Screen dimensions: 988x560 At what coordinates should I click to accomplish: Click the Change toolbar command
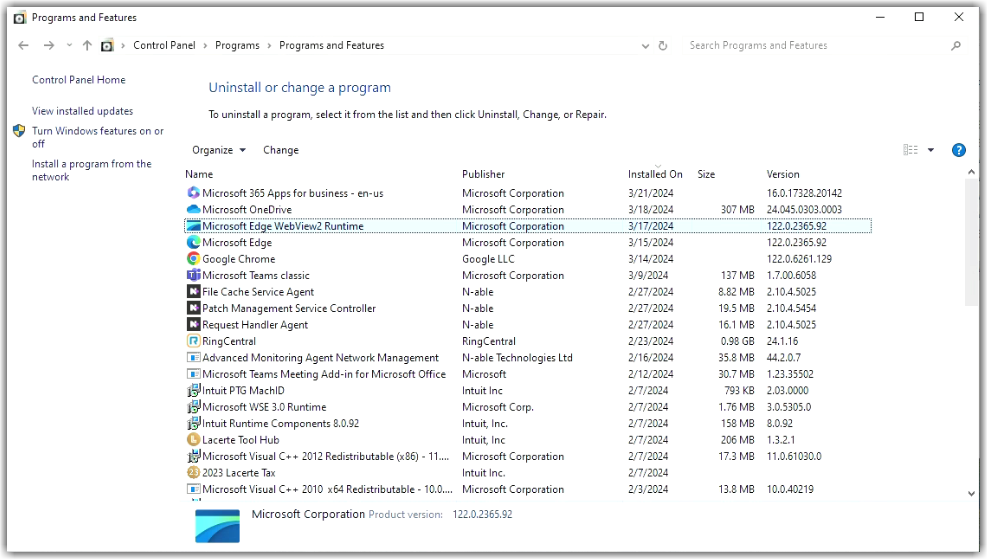(281, 150)
